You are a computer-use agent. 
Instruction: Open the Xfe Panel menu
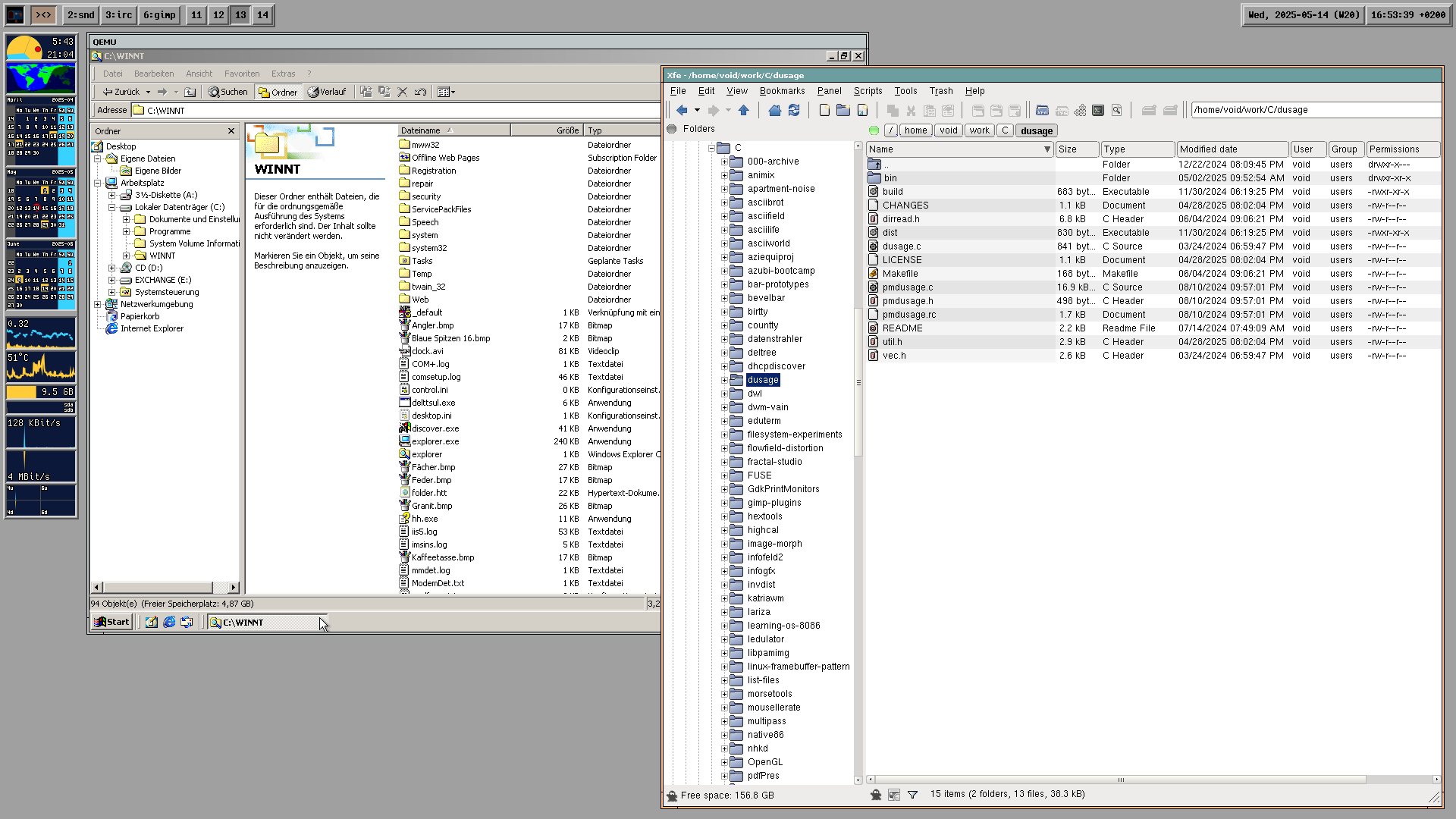829,91
